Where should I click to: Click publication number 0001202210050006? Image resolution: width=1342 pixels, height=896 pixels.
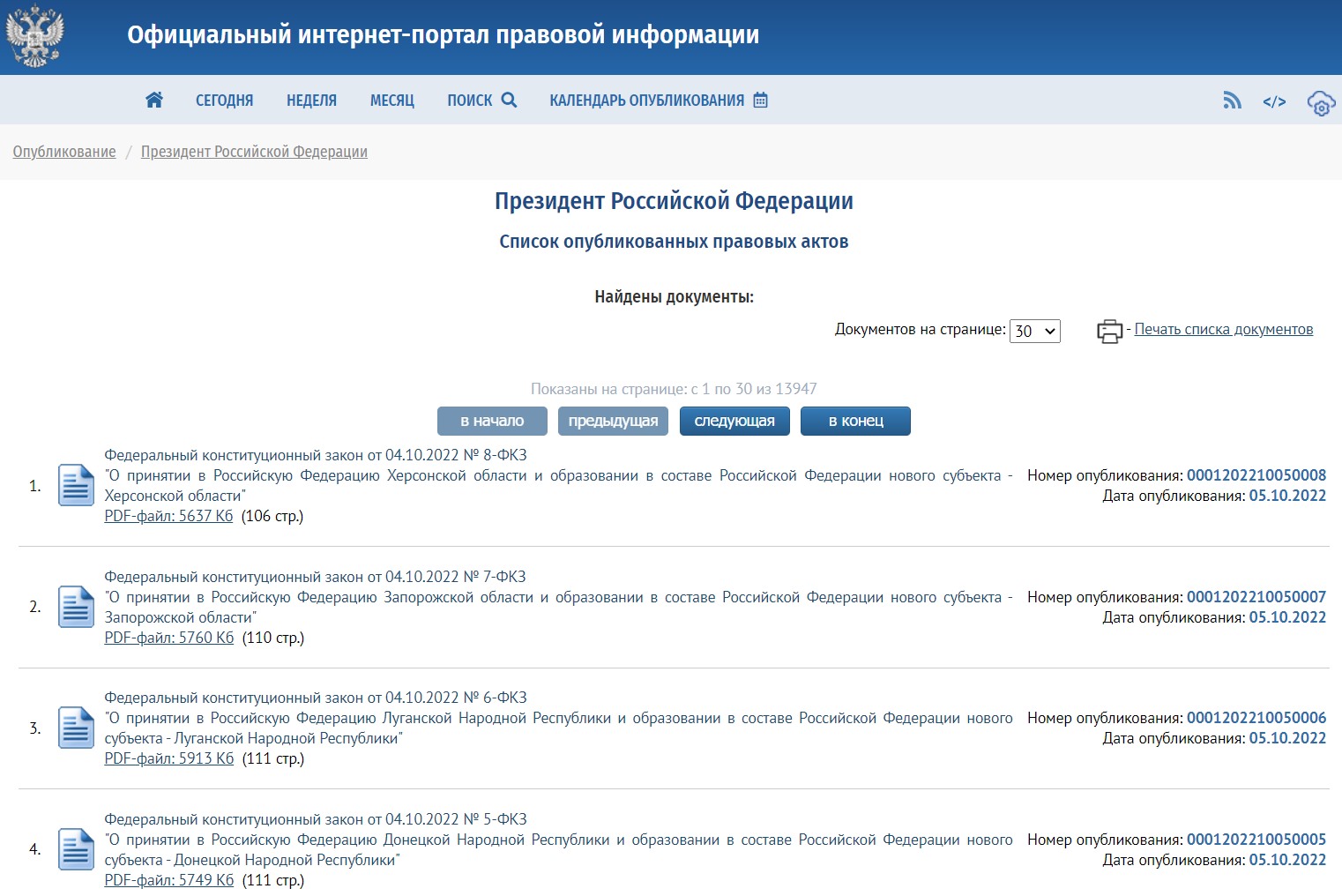(1256, 718)
